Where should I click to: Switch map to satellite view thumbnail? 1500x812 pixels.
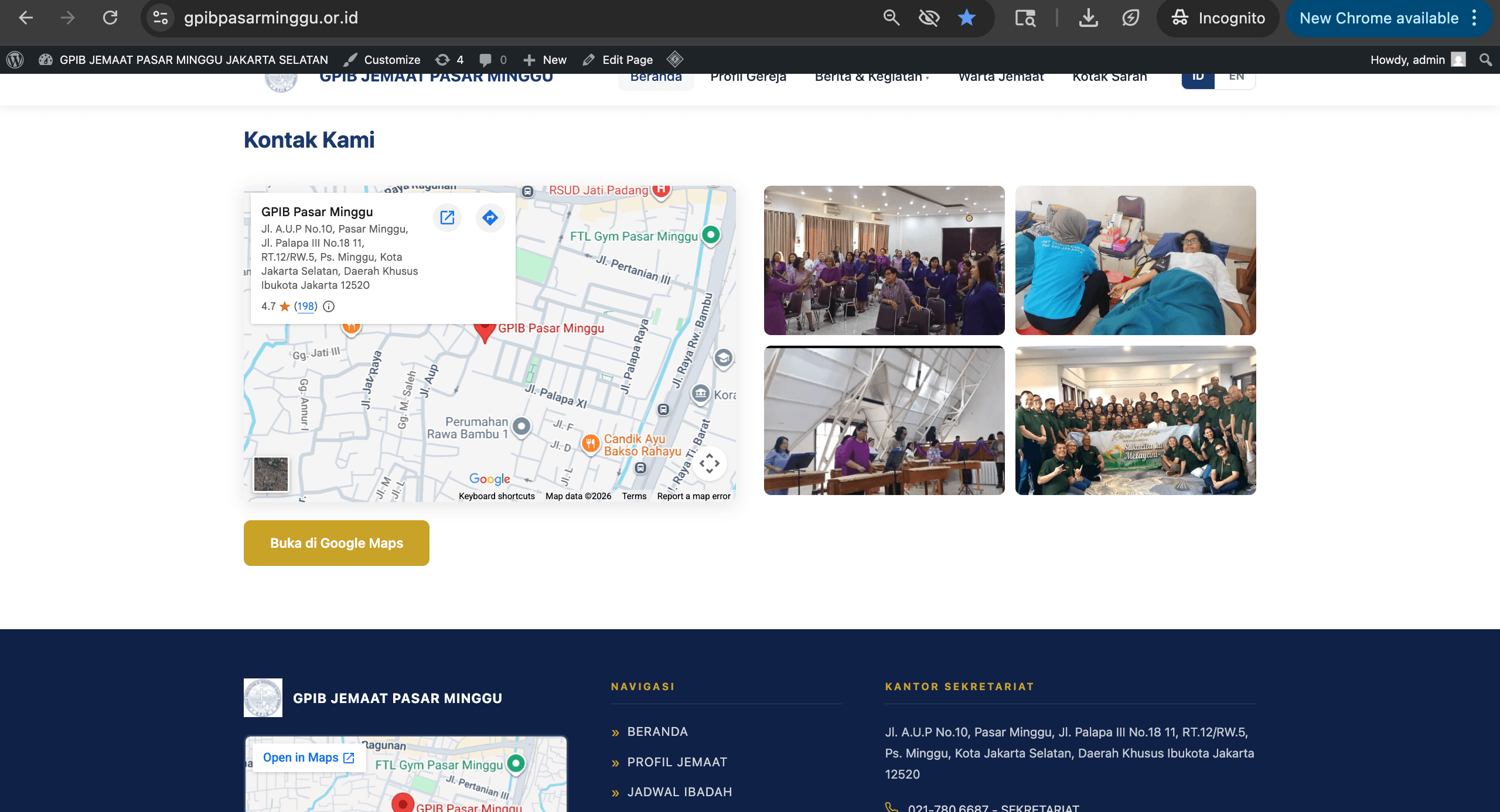(271, 474)
